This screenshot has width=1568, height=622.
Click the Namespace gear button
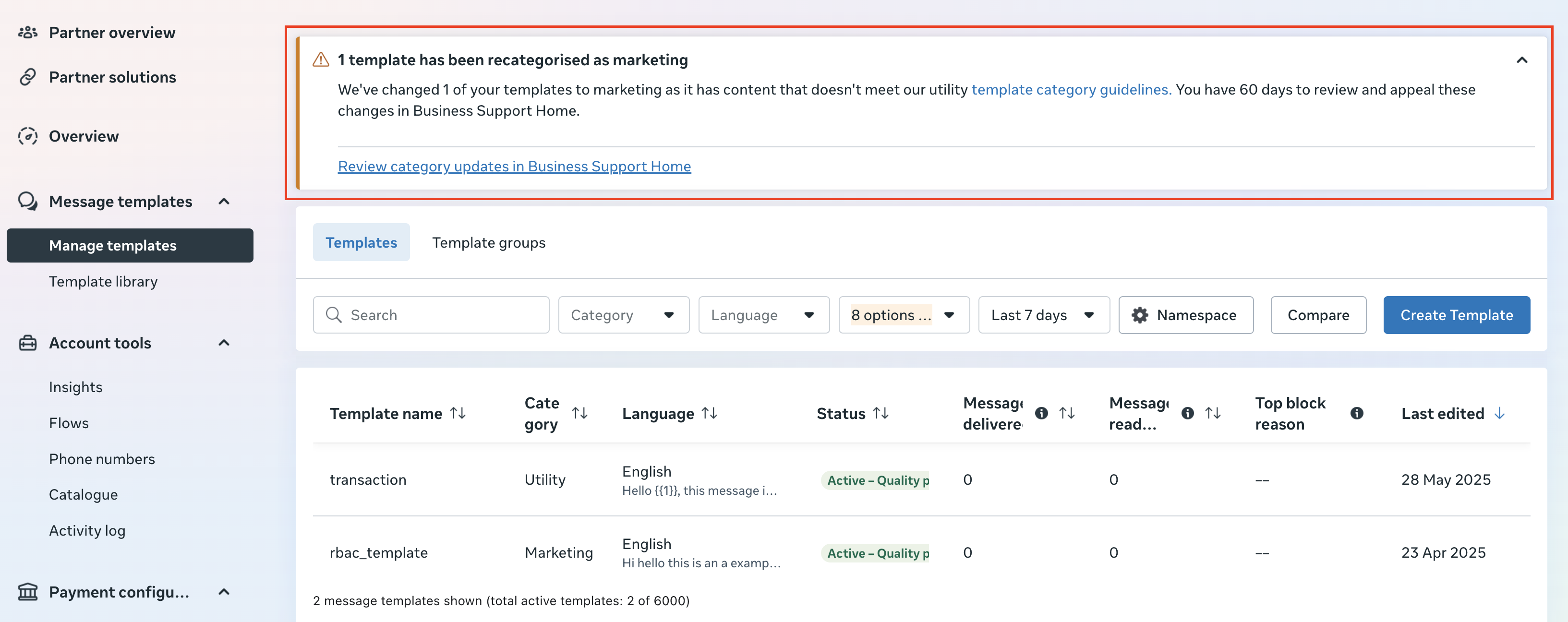(1185, 315)
